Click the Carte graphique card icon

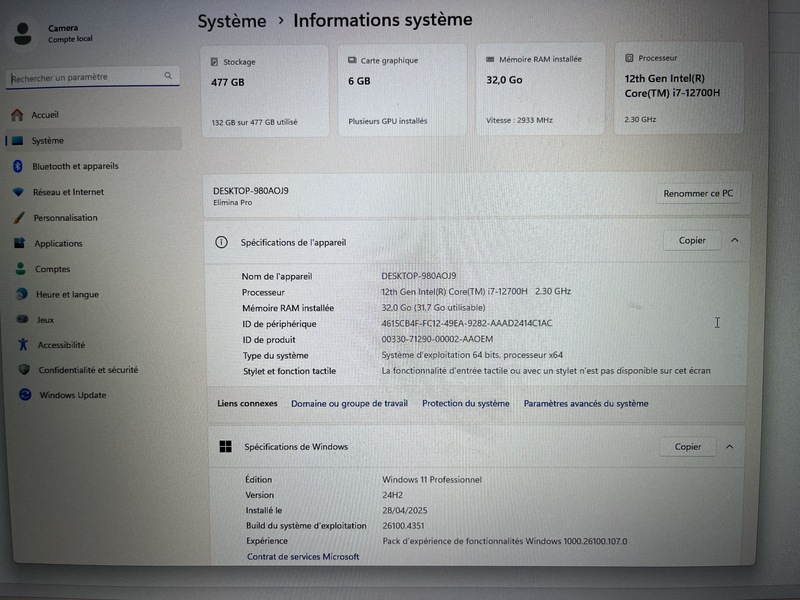[x=352, y=60]
